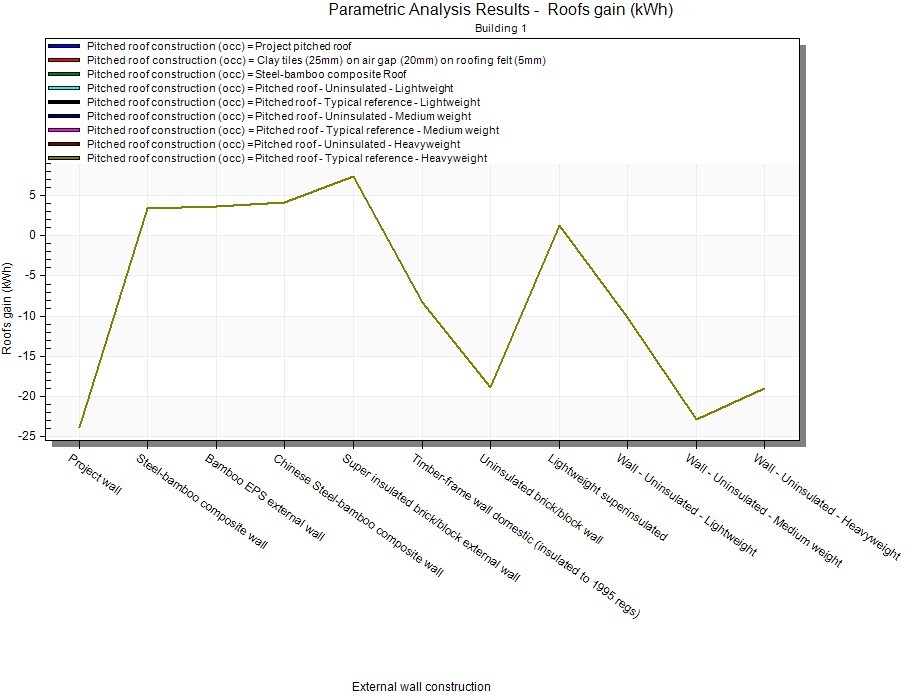Click the 'Project wall' x-axis label
The height and width of the screenshot is (700, 906).
pos(95,474)
